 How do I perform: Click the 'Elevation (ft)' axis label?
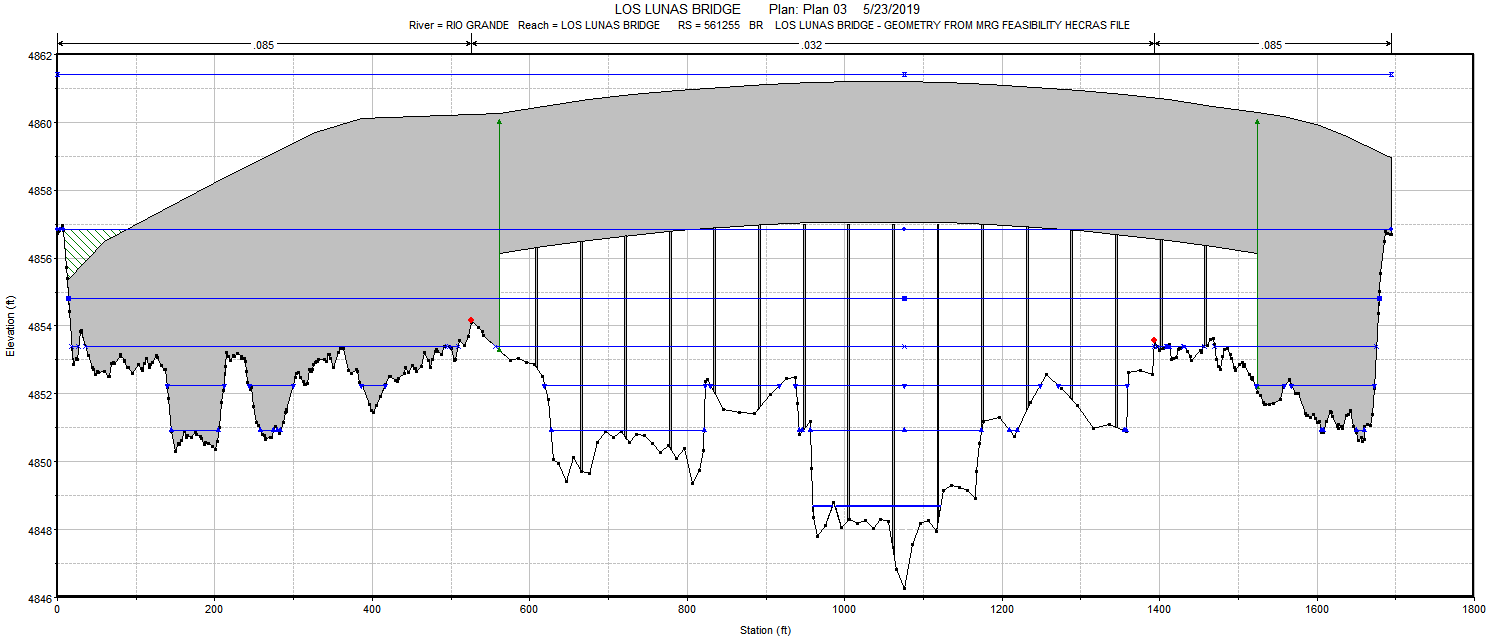(x=9, y=326)
